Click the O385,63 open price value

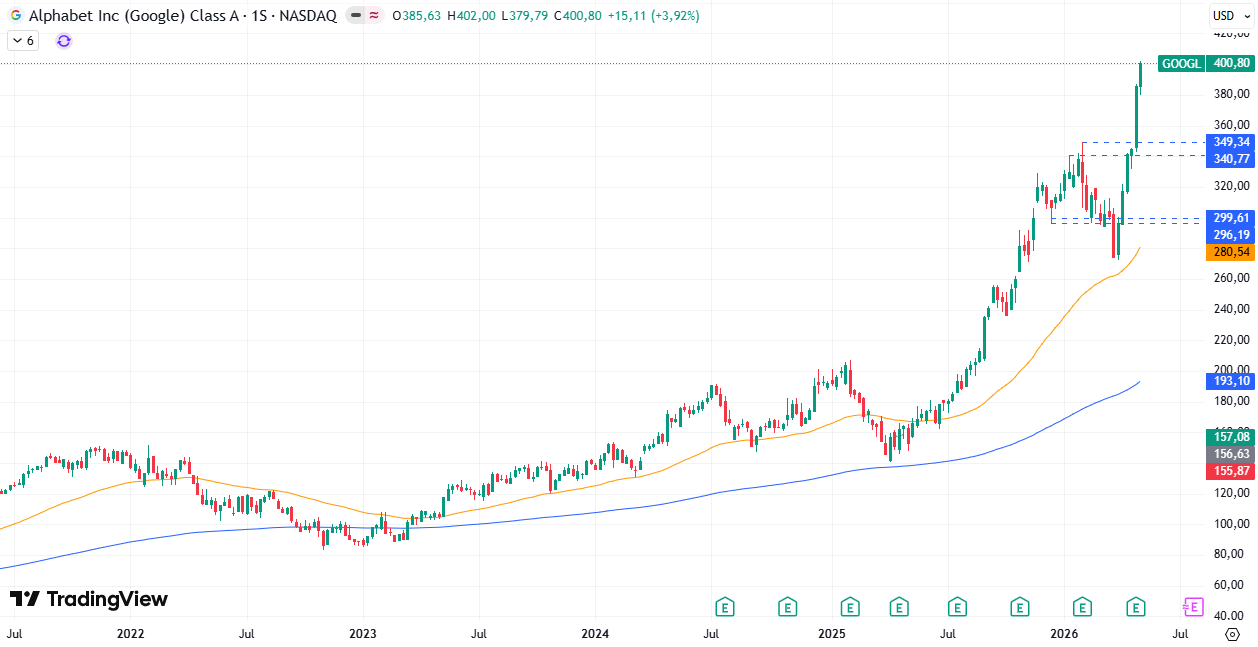(x=417, y=16)
